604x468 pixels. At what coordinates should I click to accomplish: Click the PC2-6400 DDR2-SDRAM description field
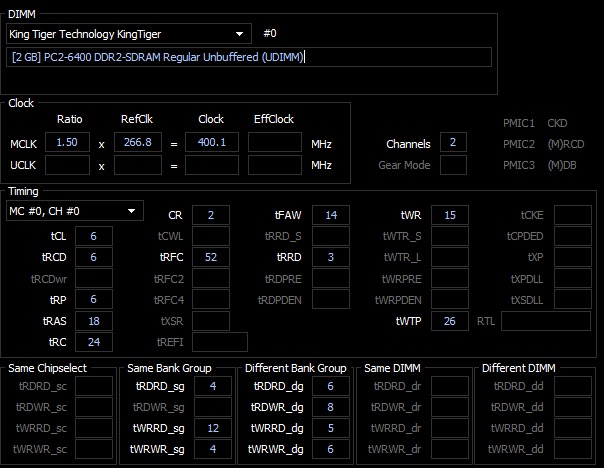(249, 57)
